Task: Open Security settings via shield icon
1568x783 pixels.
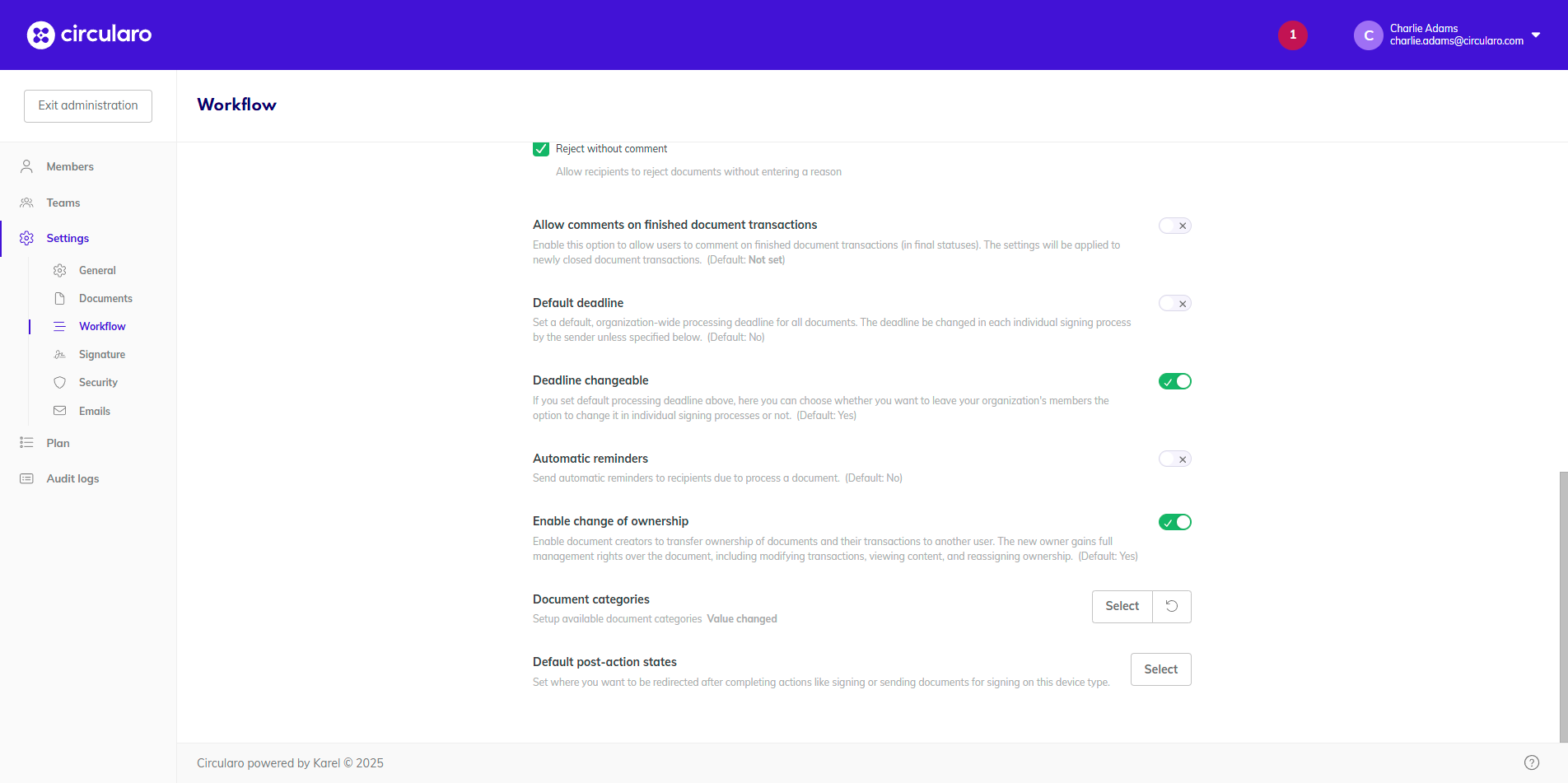Action: point(59,382)
